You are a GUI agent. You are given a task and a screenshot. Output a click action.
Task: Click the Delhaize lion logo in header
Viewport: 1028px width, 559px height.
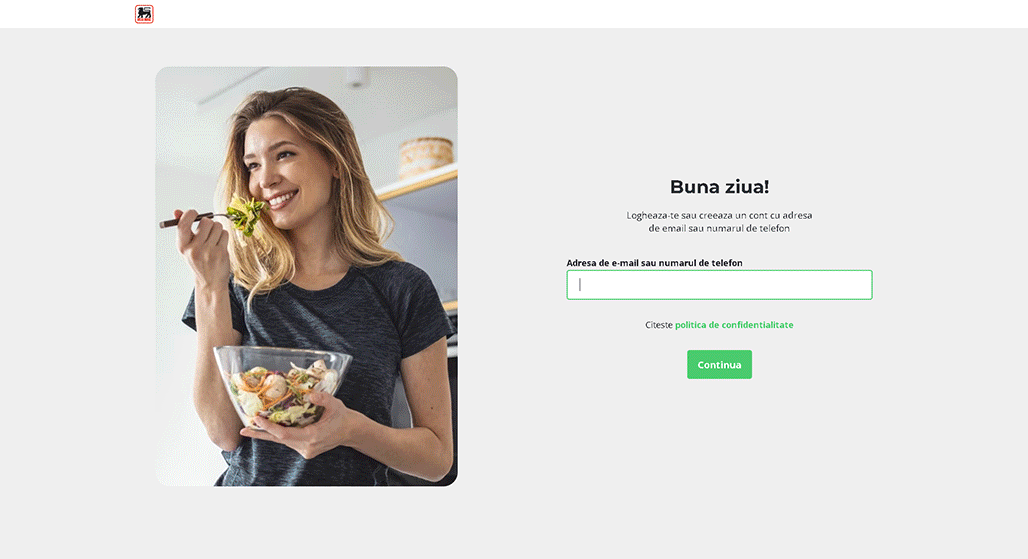pos(144,14)
